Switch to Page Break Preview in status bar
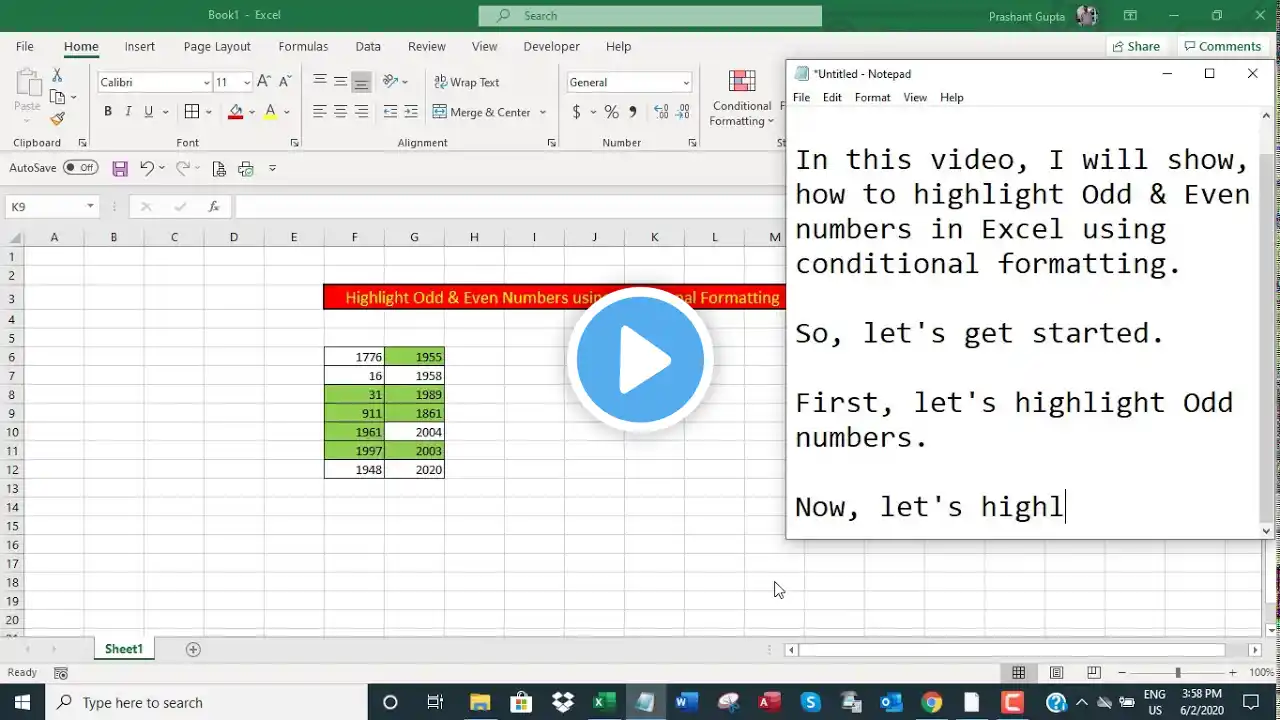Screen dimensions: 1280x720 pos(1094,673)
